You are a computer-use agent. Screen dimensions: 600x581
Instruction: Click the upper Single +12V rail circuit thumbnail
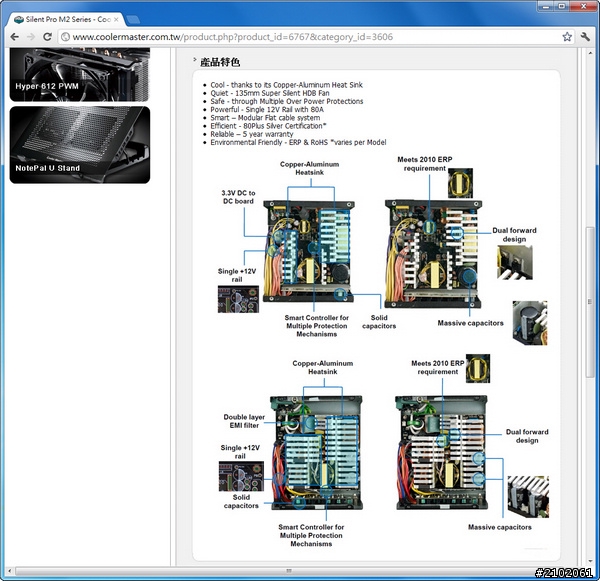238,299
